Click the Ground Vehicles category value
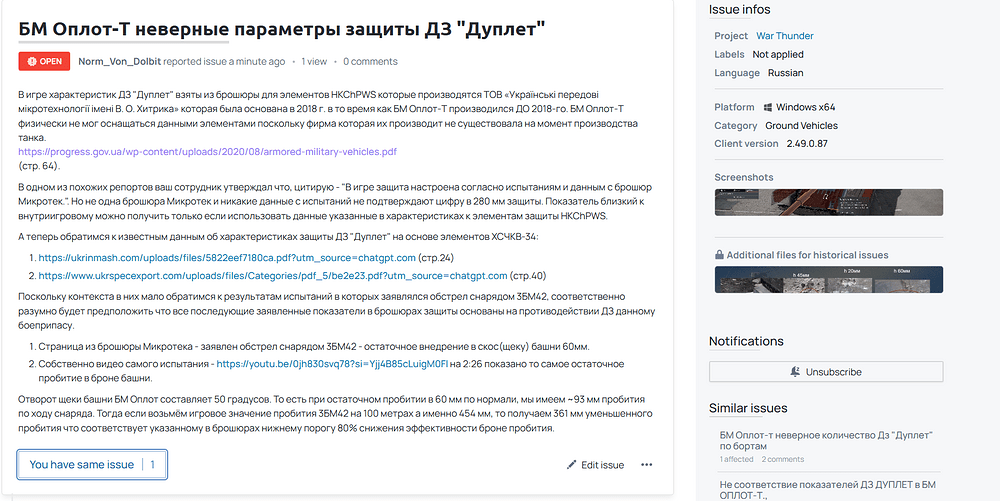 coord(802,126)
